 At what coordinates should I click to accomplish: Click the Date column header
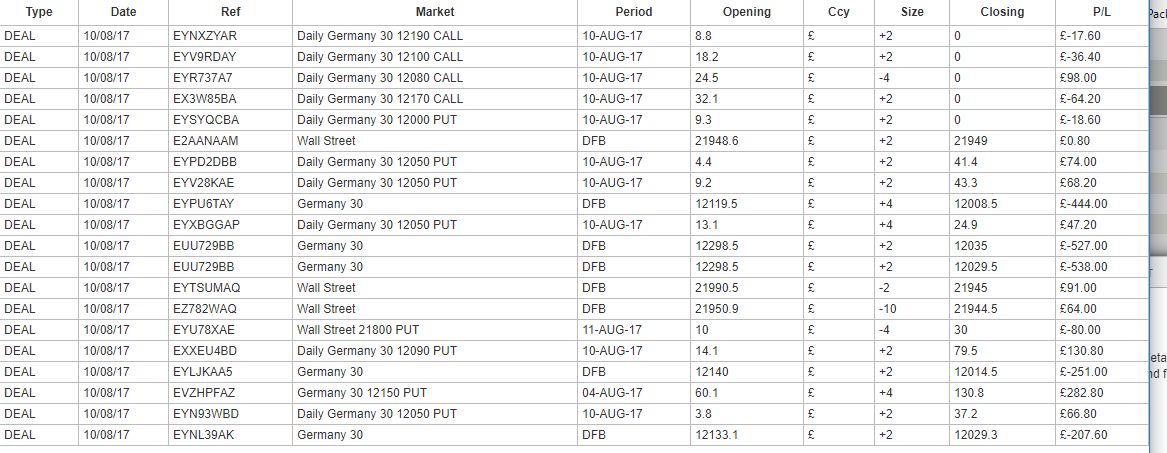[123, 12]
